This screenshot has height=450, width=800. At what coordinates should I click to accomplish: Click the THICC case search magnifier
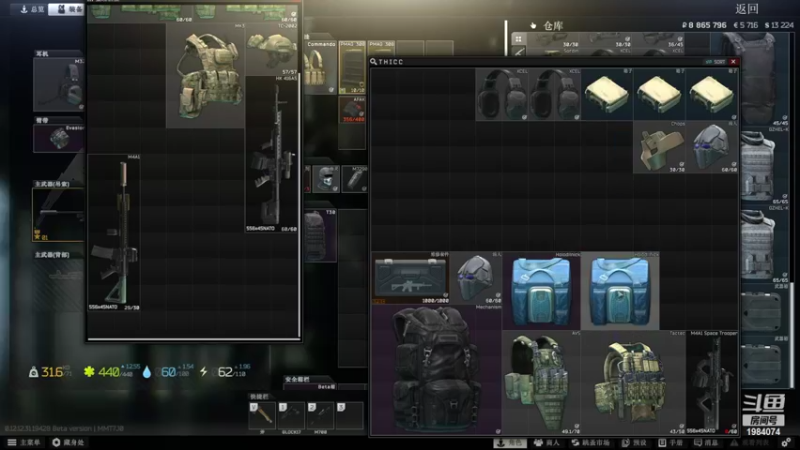[x=373, y=62]
